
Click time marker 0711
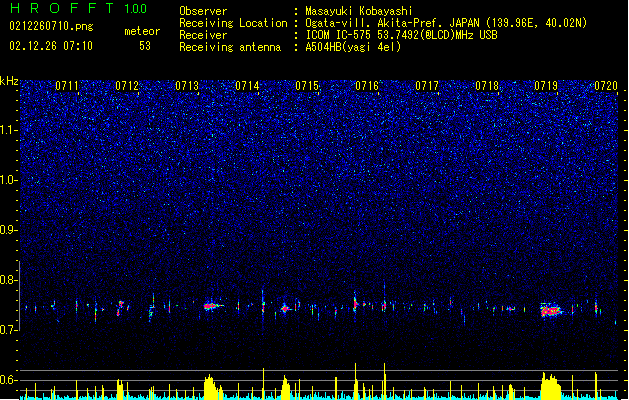click(x=67, y=86)
